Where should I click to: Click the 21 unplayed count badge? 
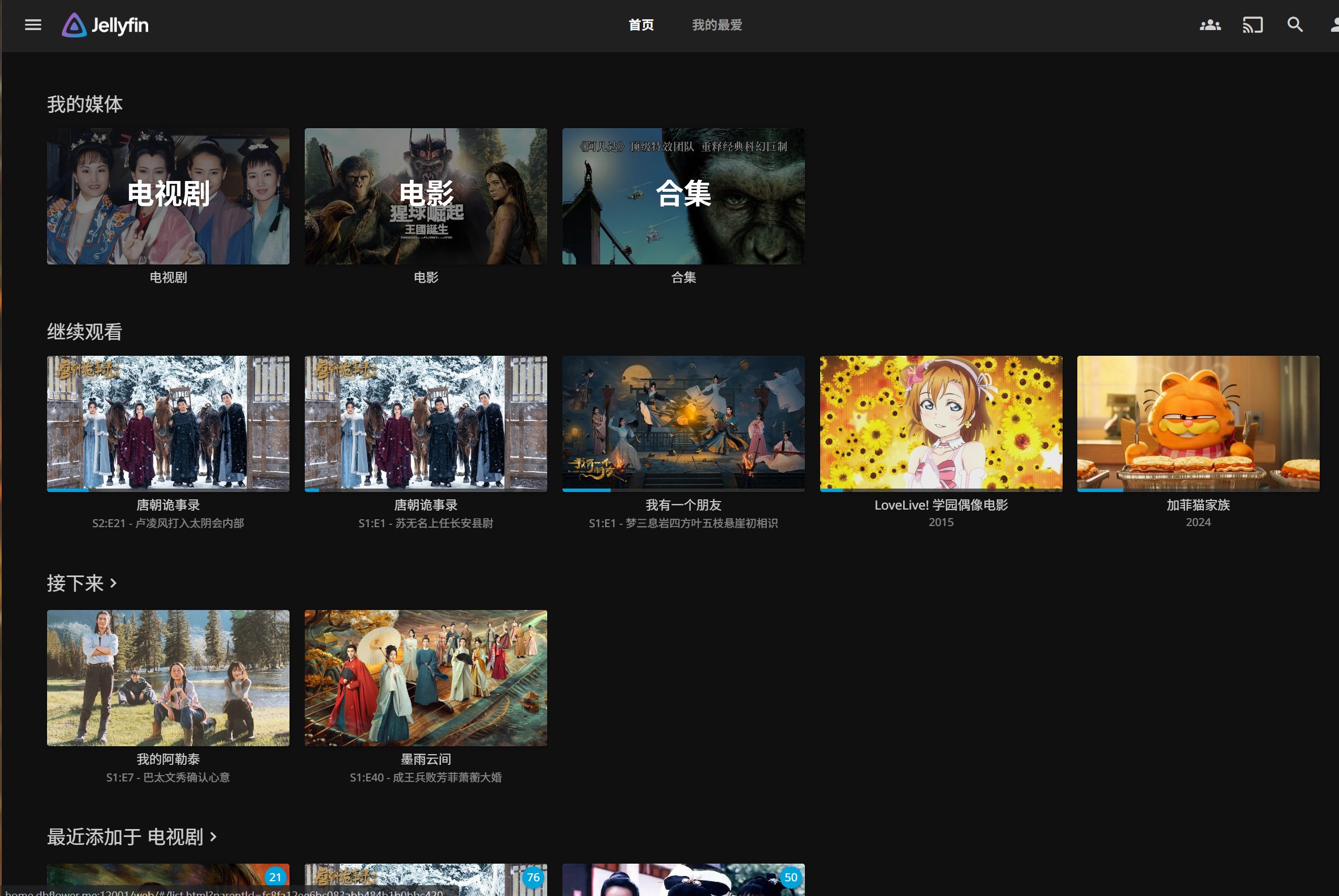pos(275,877)
